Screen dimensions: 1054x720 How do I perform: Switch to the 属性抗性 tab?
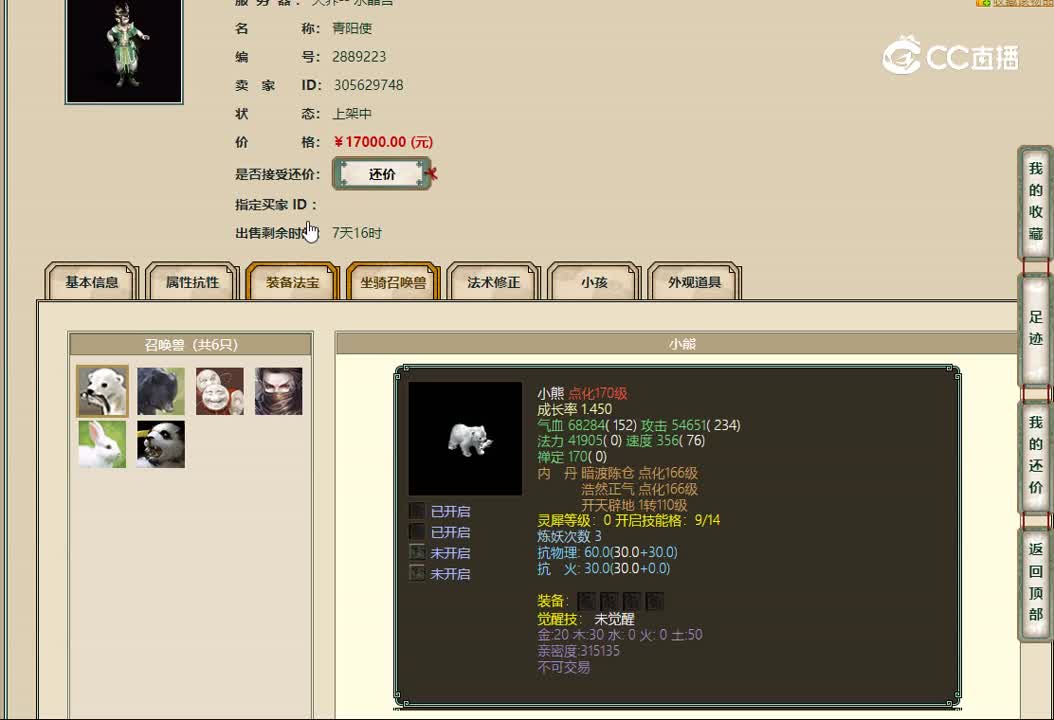click(x=192, y=282)
